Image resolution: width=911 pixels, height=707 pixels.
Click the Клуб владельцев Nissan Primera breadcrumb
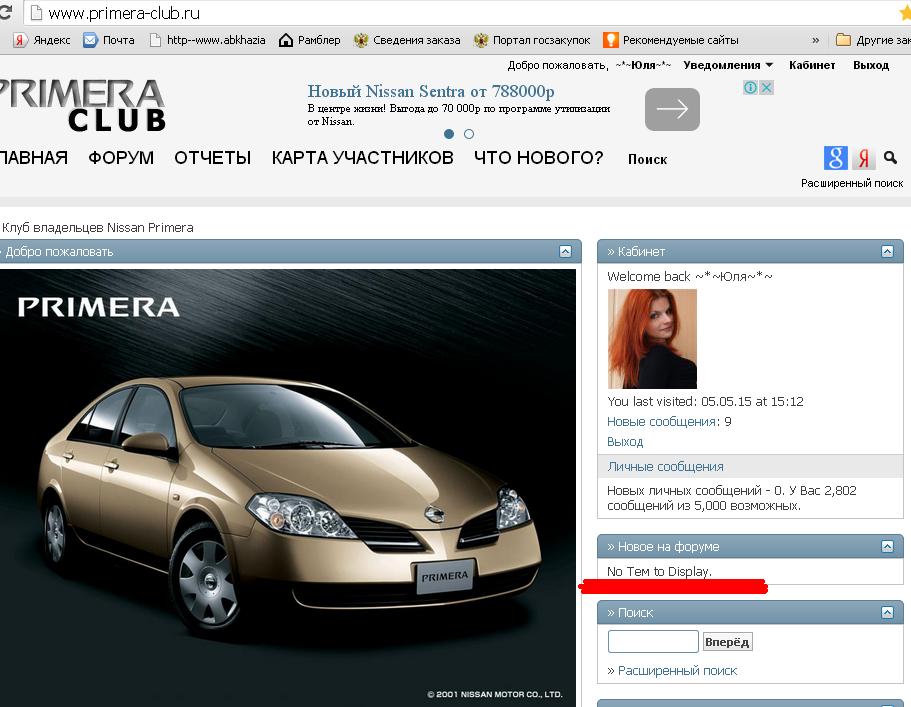click(x=98, y=228)
